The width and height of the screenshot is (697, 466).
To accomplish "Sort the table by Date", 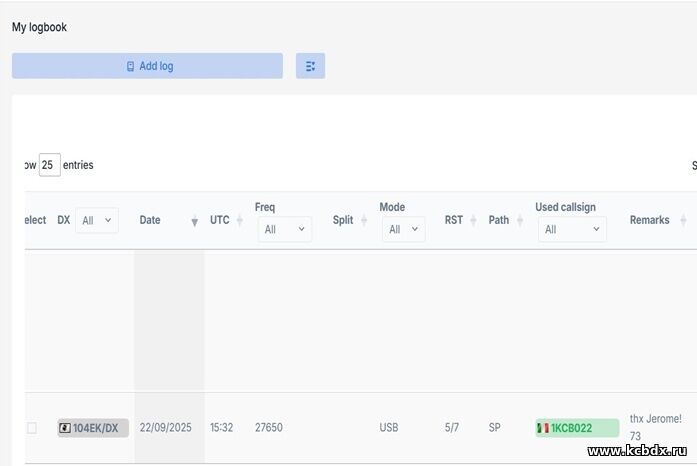I will point(194,221).
